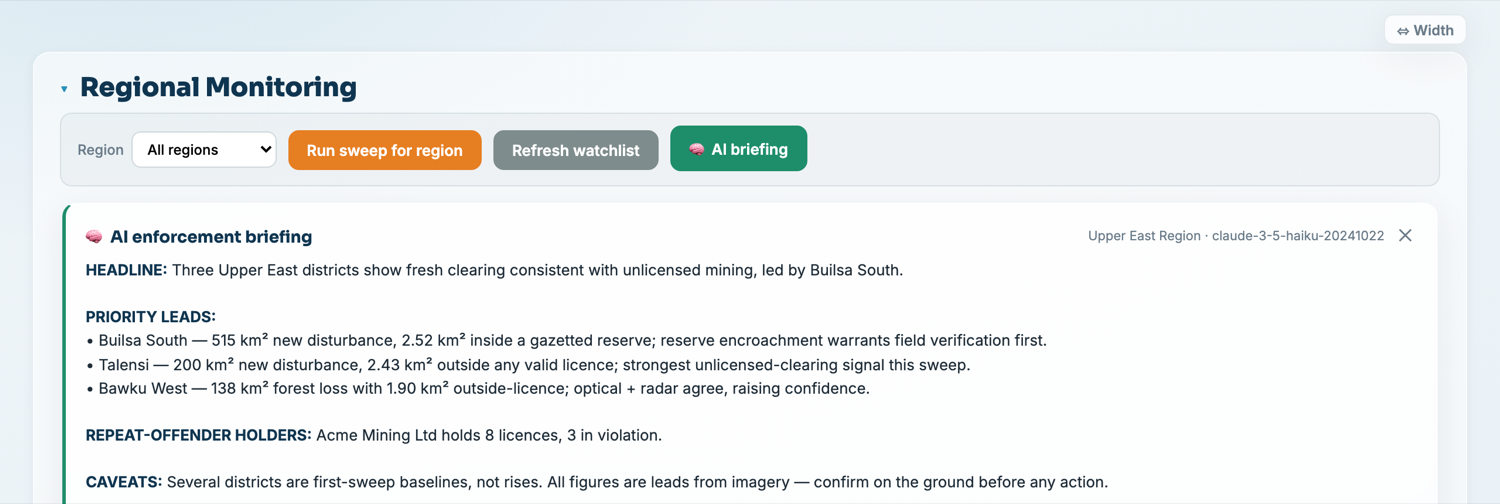Click the brain icon beside AI enforcement briefing
The image size is (1500, 504).
[x=94, y=237]
